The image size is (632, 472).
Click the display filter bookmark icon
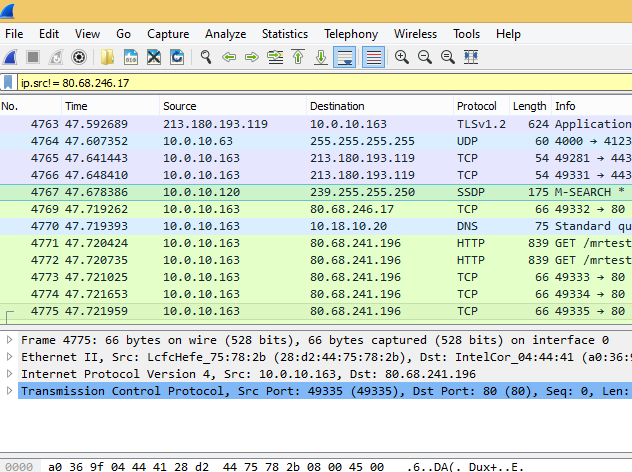[9, 82]
